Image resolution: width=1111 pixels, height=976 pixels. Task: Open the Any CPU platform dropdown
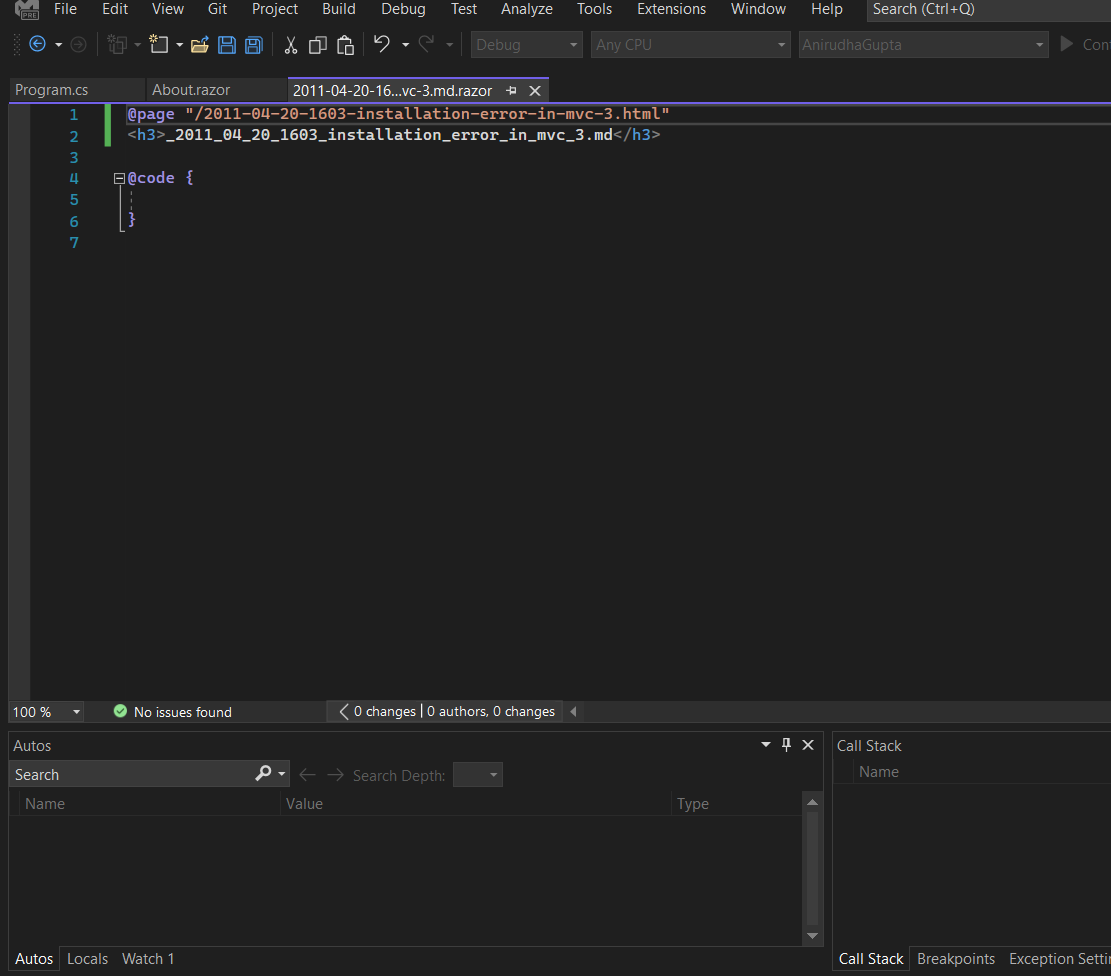coord(779,44)
